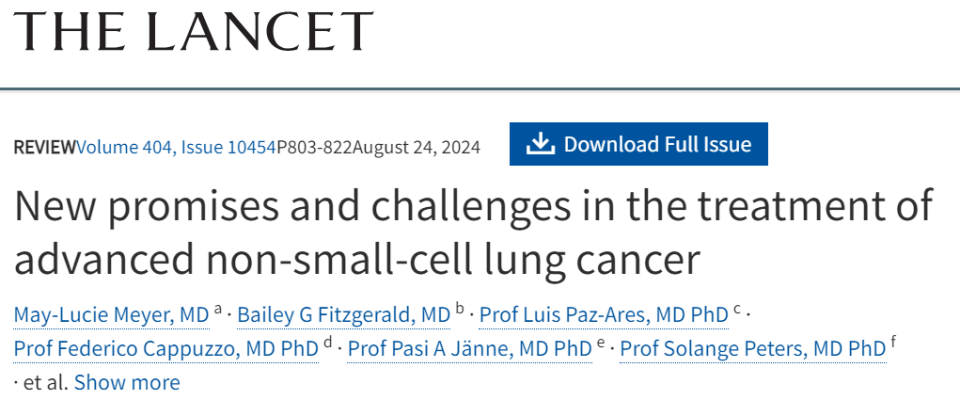Expand author list with Show more
The image size is (960, 400).
tap(127, 382)
